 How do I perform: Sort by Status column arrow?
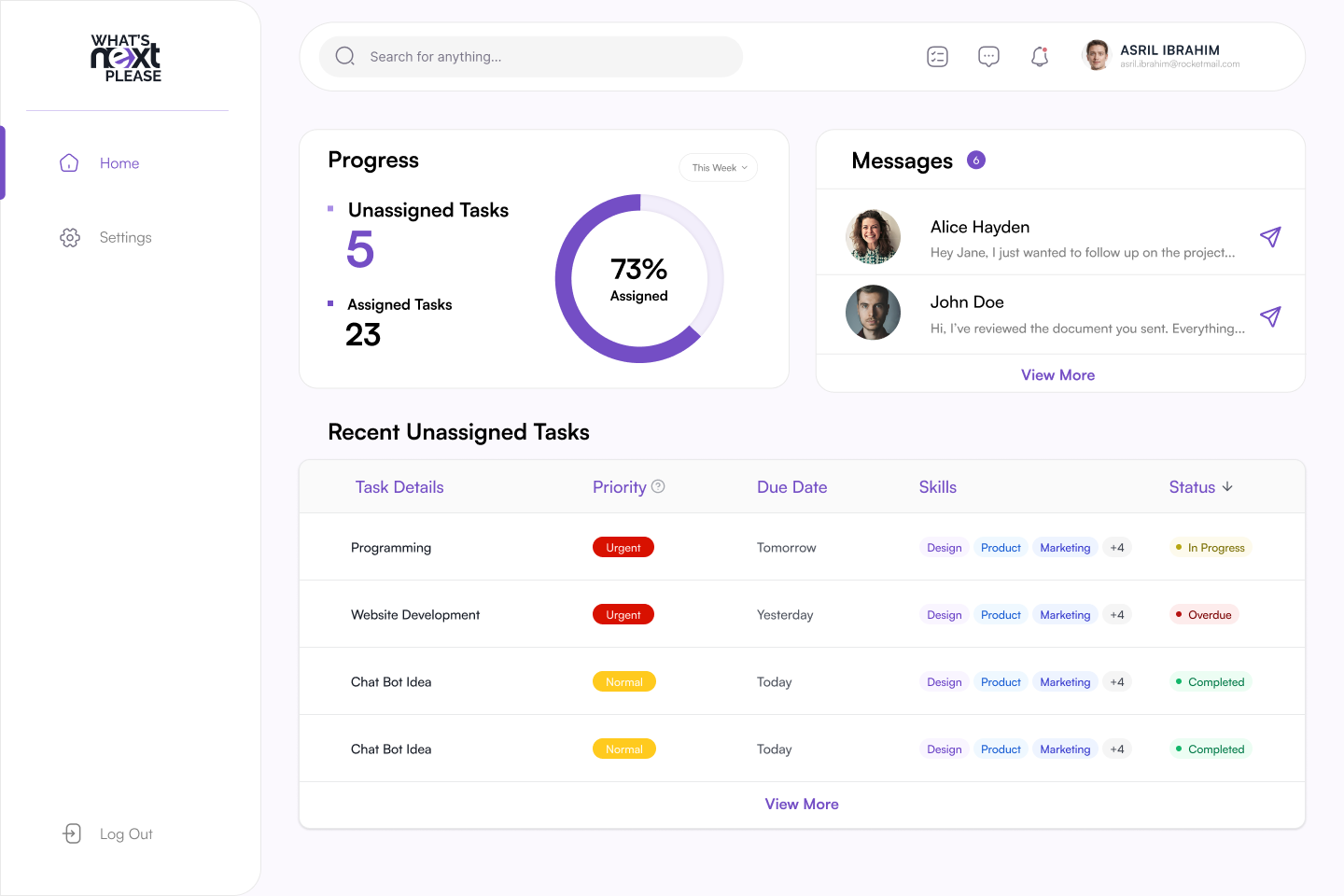(1227, 486)
